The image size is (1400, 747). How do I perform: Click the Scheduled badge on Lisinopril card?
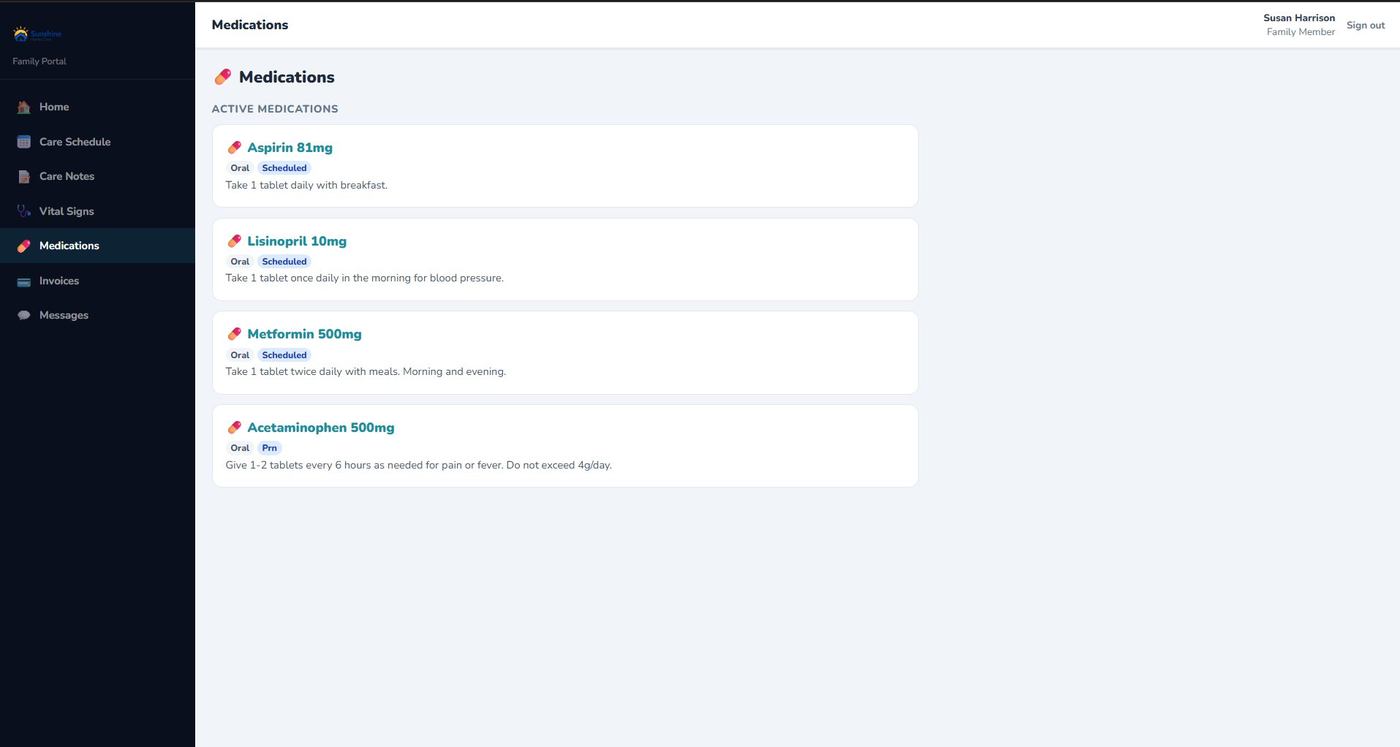284,262
